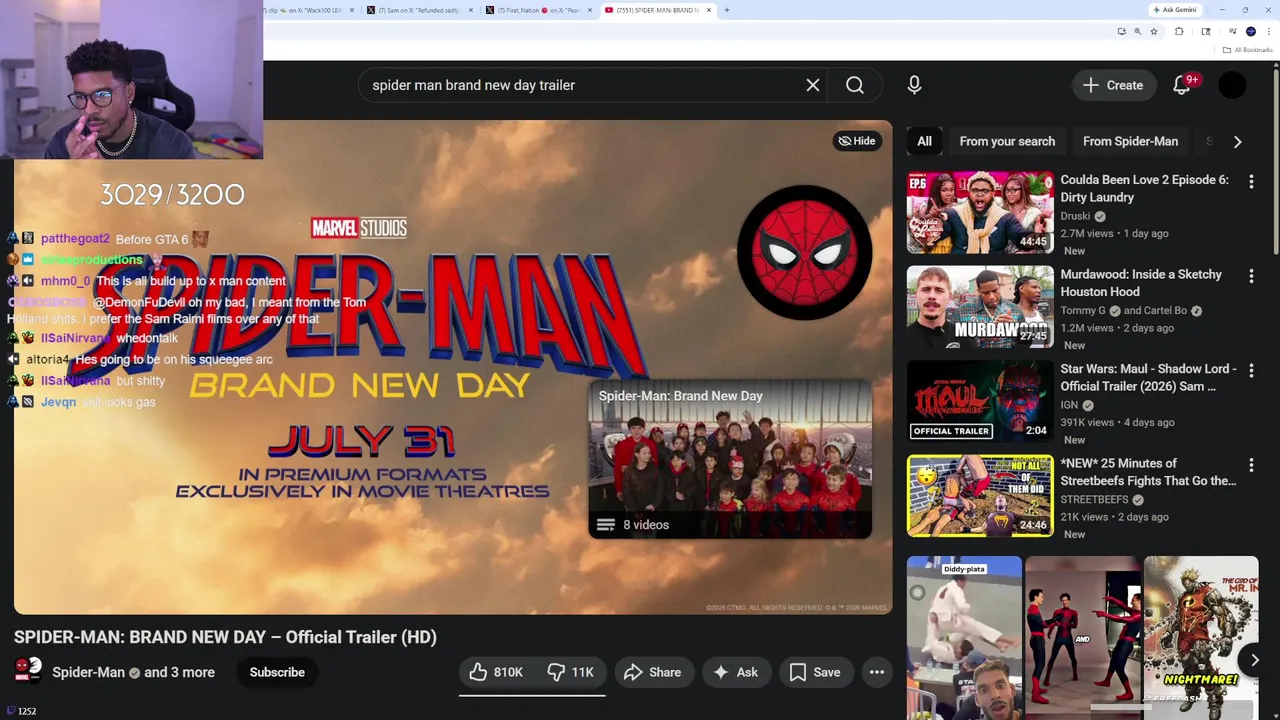Clear the YouTube search box text
The image size is (1280, 720).
coord(813,85)
